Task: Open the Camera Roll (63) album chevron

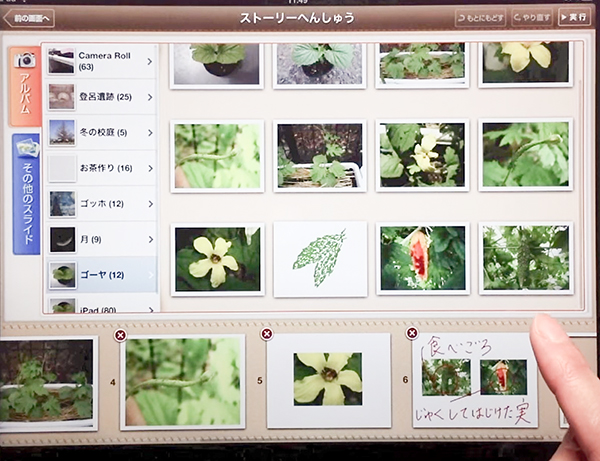Action: click(x=150, y=61)
